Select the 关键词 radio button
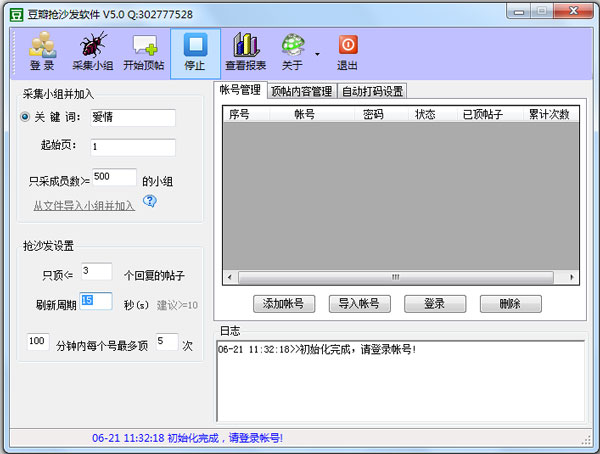The height and width of the screenshot is (454, 600). 25,117
